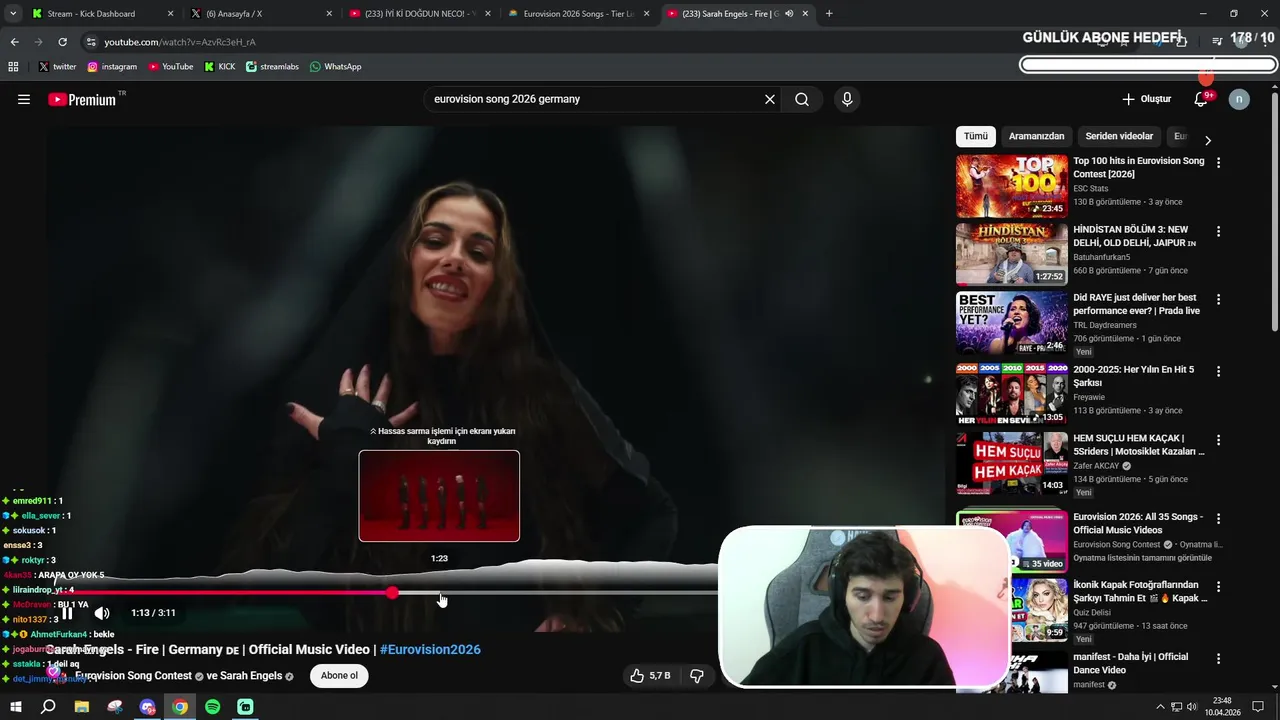
Task: Open YouTube notifications bell
Action: pyautogui.click(x=1201, y=99)
